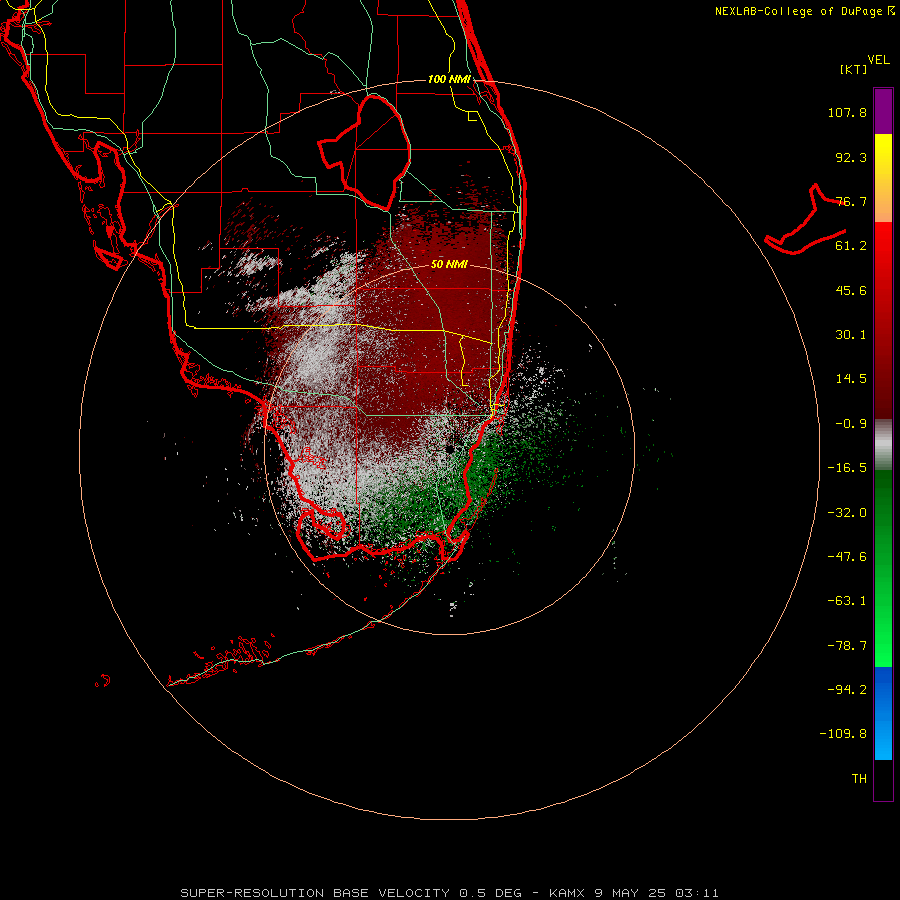900x900 pixels.
Task: Select the 92.3 velocity scale value
Action: pos(851,157)
